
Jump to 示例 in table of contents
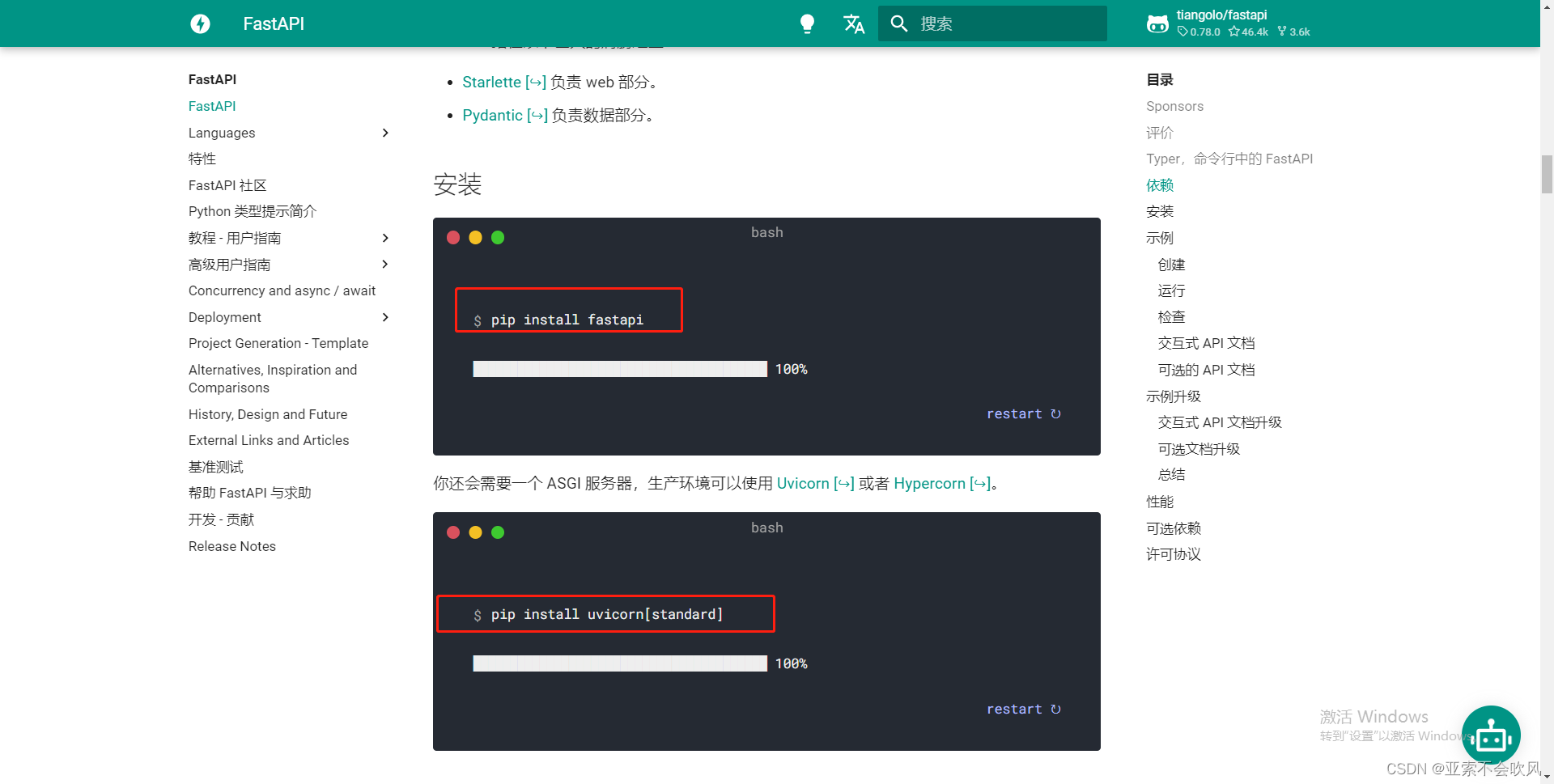coord(1160,238)
